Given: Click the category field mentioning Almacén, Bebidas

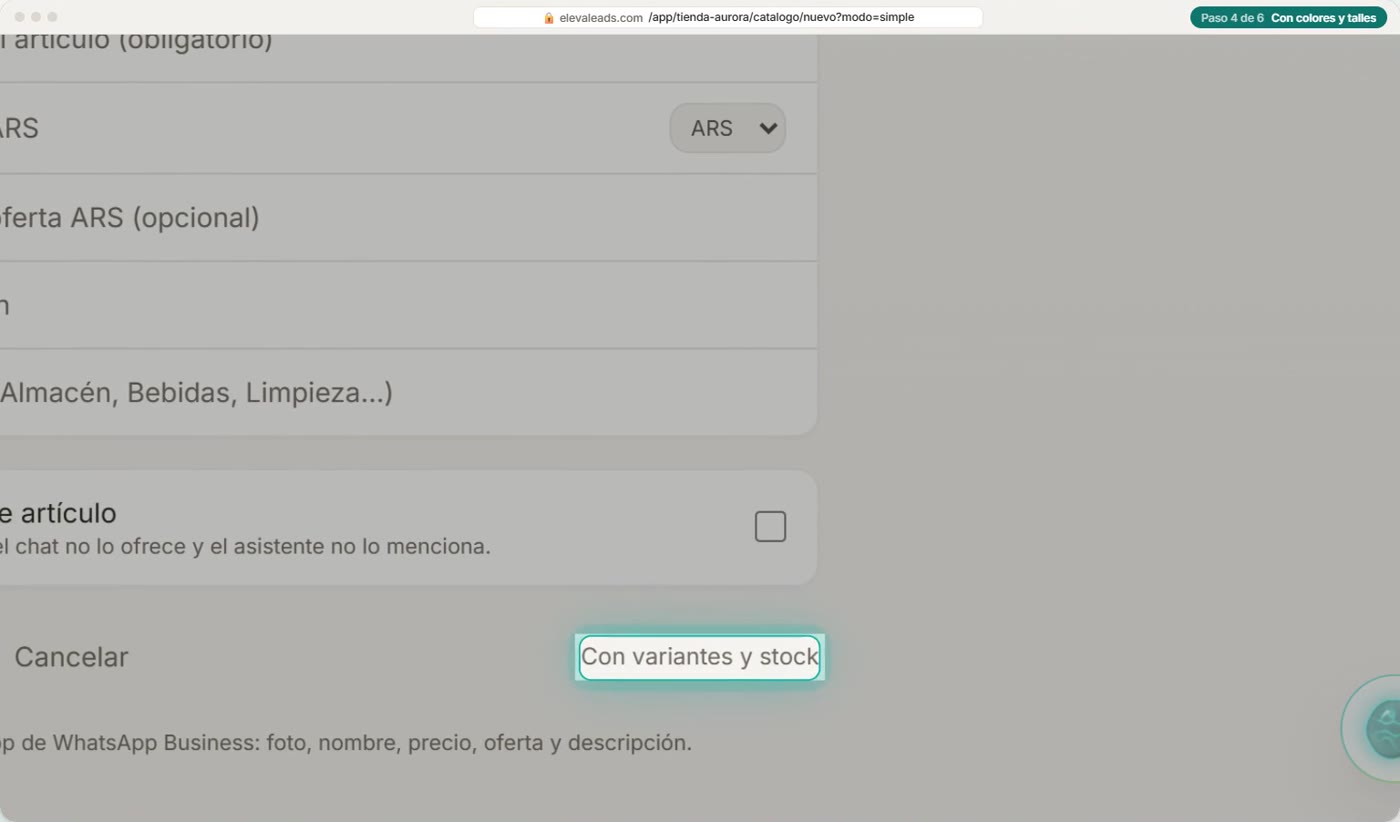Looking at the screenshot, I should point(408,392).
